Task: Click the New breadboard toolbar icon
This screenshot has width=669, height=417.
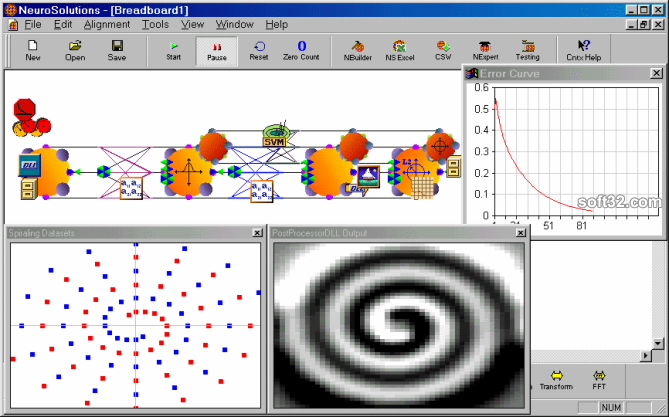Action: (33, 50)
